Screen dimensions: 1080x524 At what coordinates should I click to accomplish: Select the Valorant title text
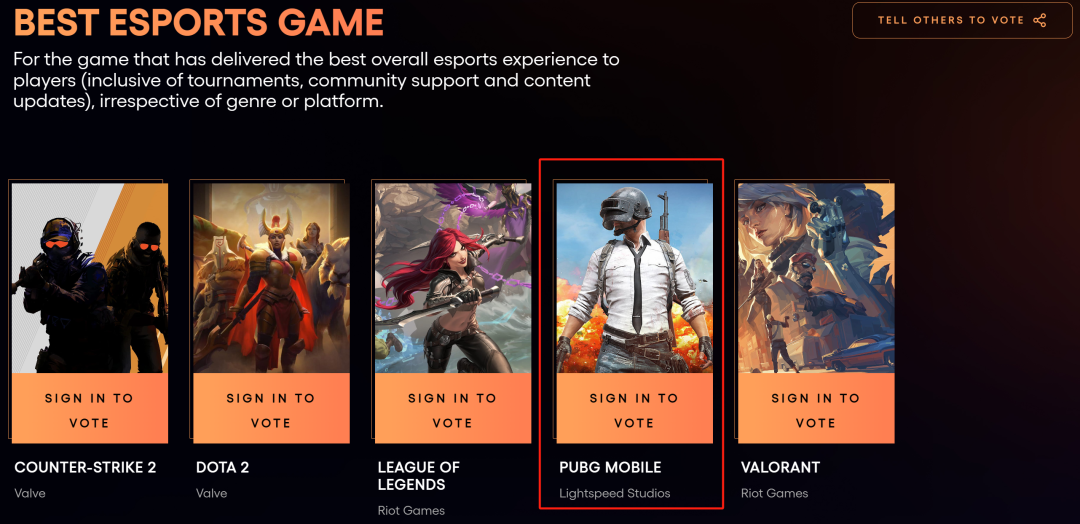click(x=780, y=468)
